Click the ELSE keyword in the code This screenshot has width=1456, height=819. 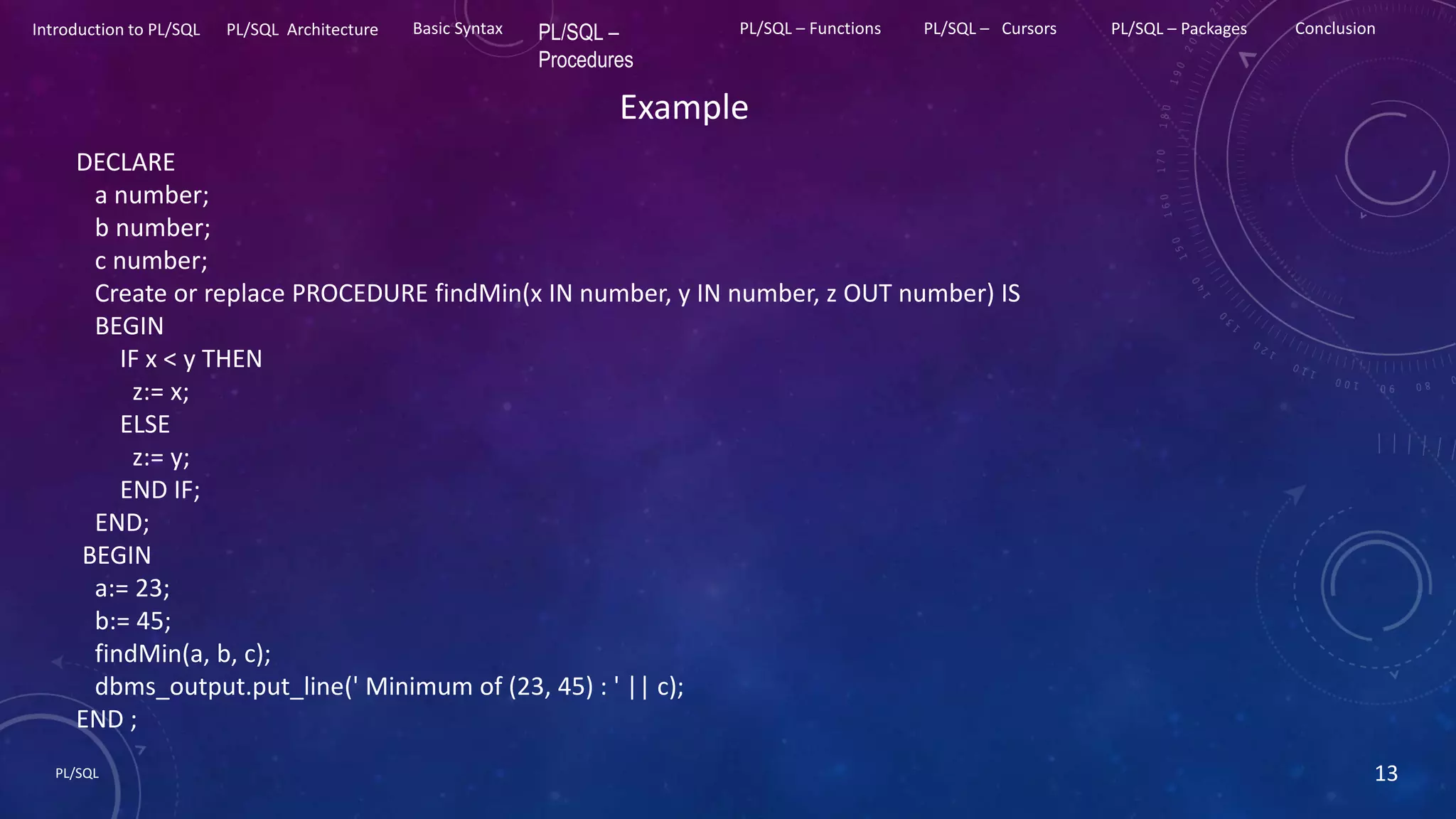145,424
